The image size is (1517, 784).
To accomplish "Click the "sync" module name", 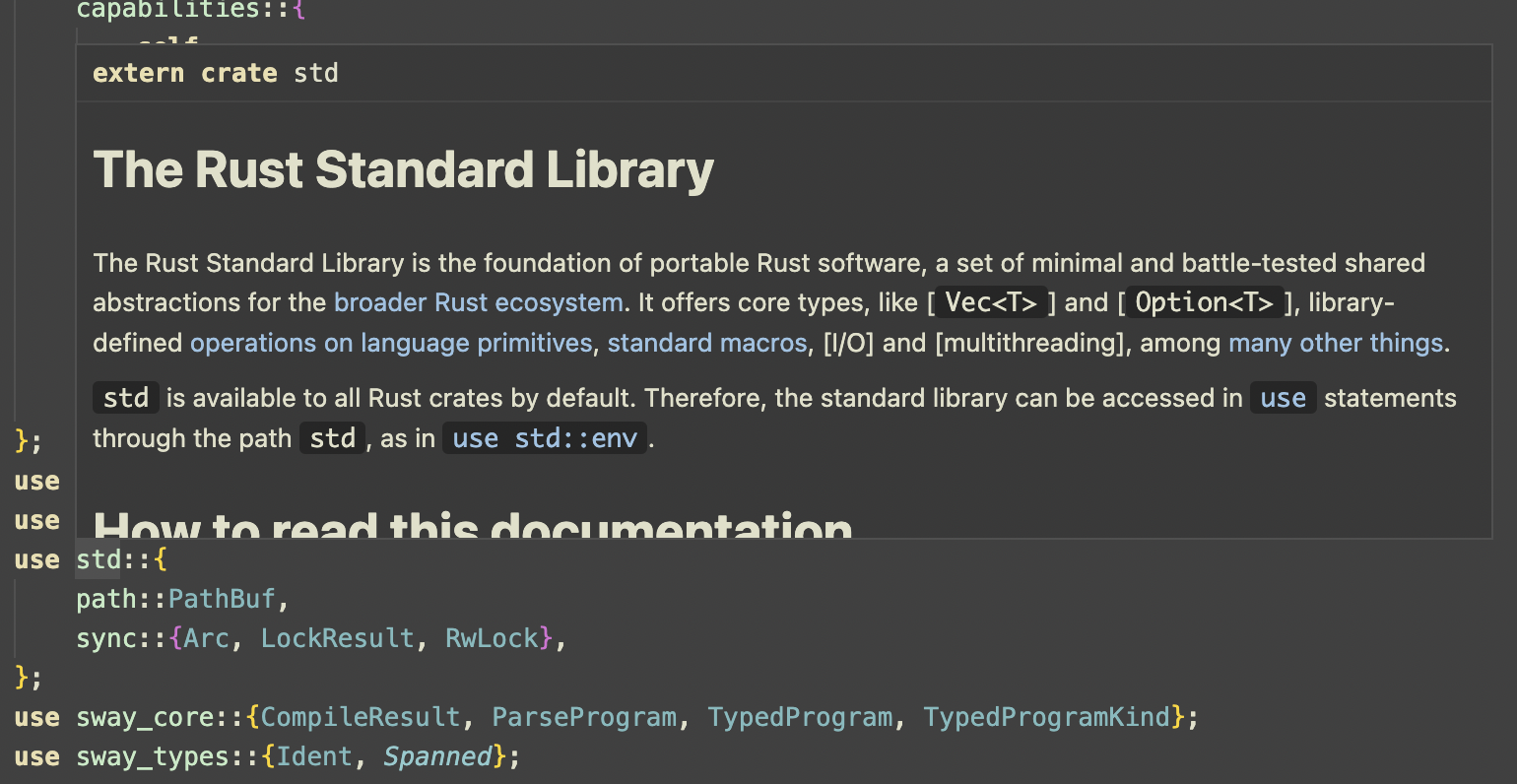I will pyautogui.click(x=106, y=638).
